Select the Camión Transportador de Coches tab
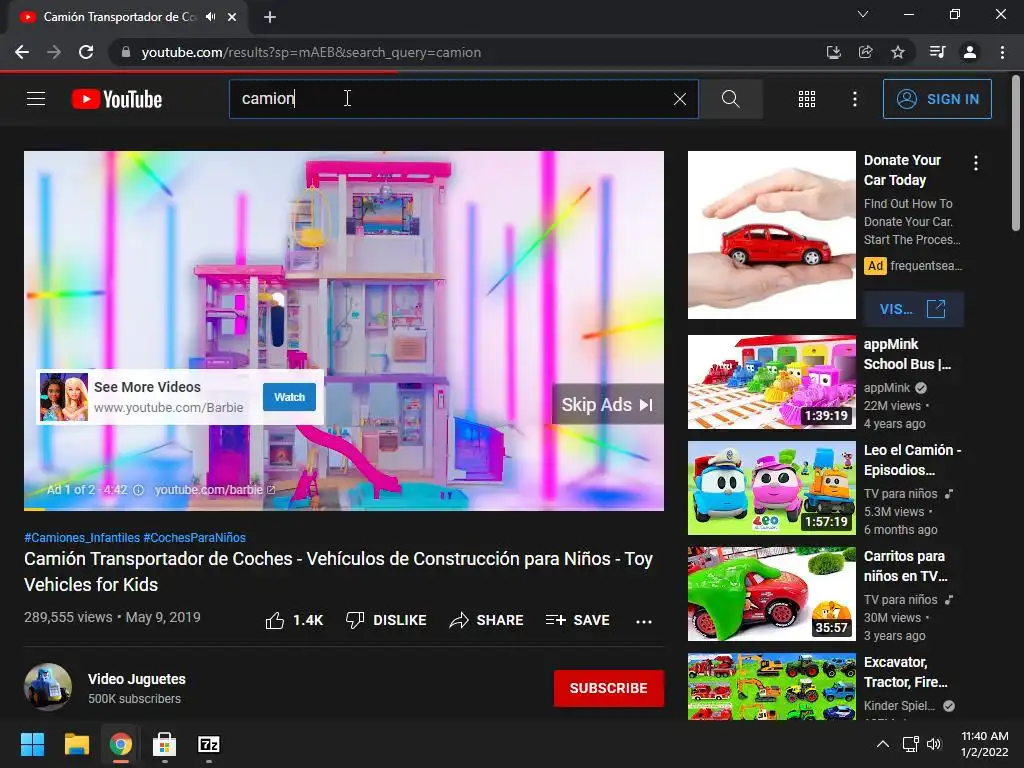 [127, 17]
